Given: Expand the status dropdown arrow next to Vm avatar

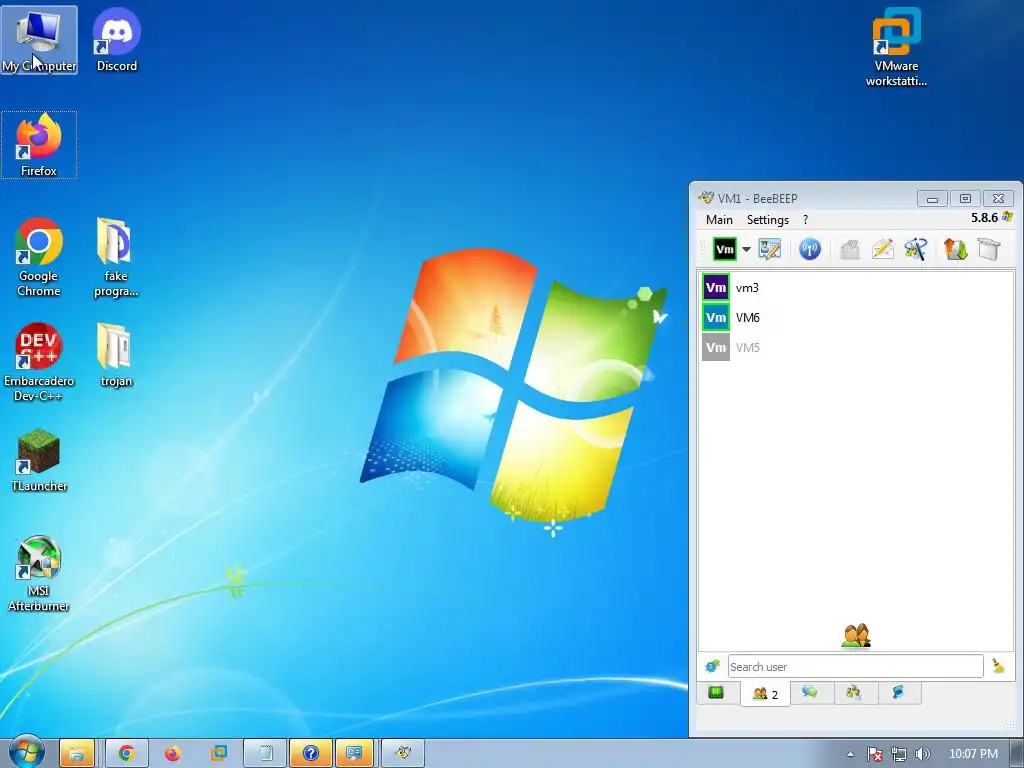Looking at the screenshot, I should 746,249.
